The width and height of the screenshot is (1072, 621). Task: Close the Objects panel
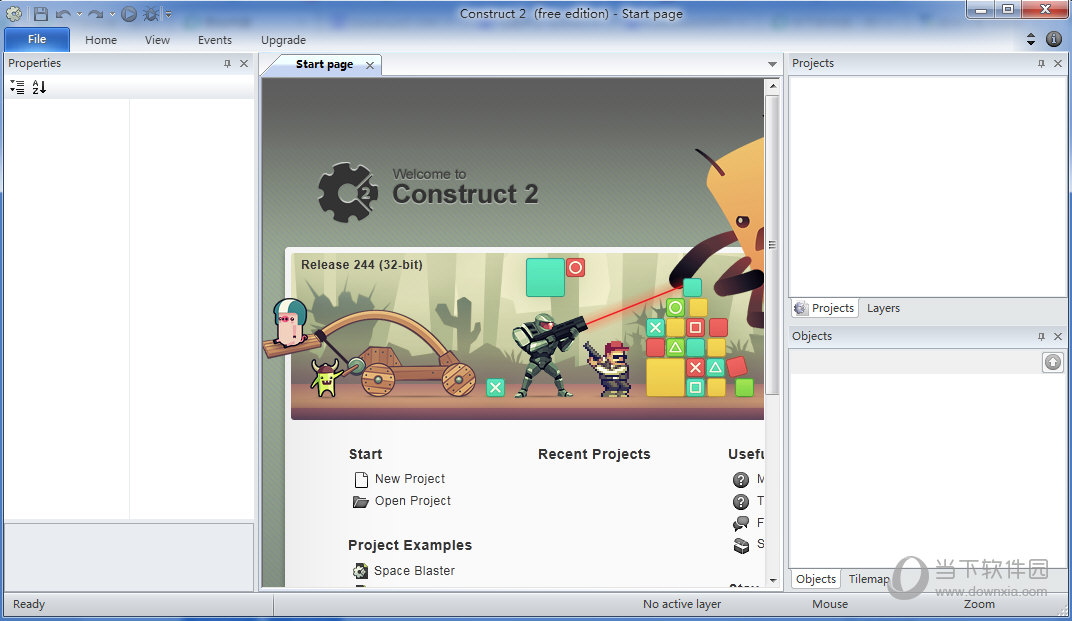1058,336
